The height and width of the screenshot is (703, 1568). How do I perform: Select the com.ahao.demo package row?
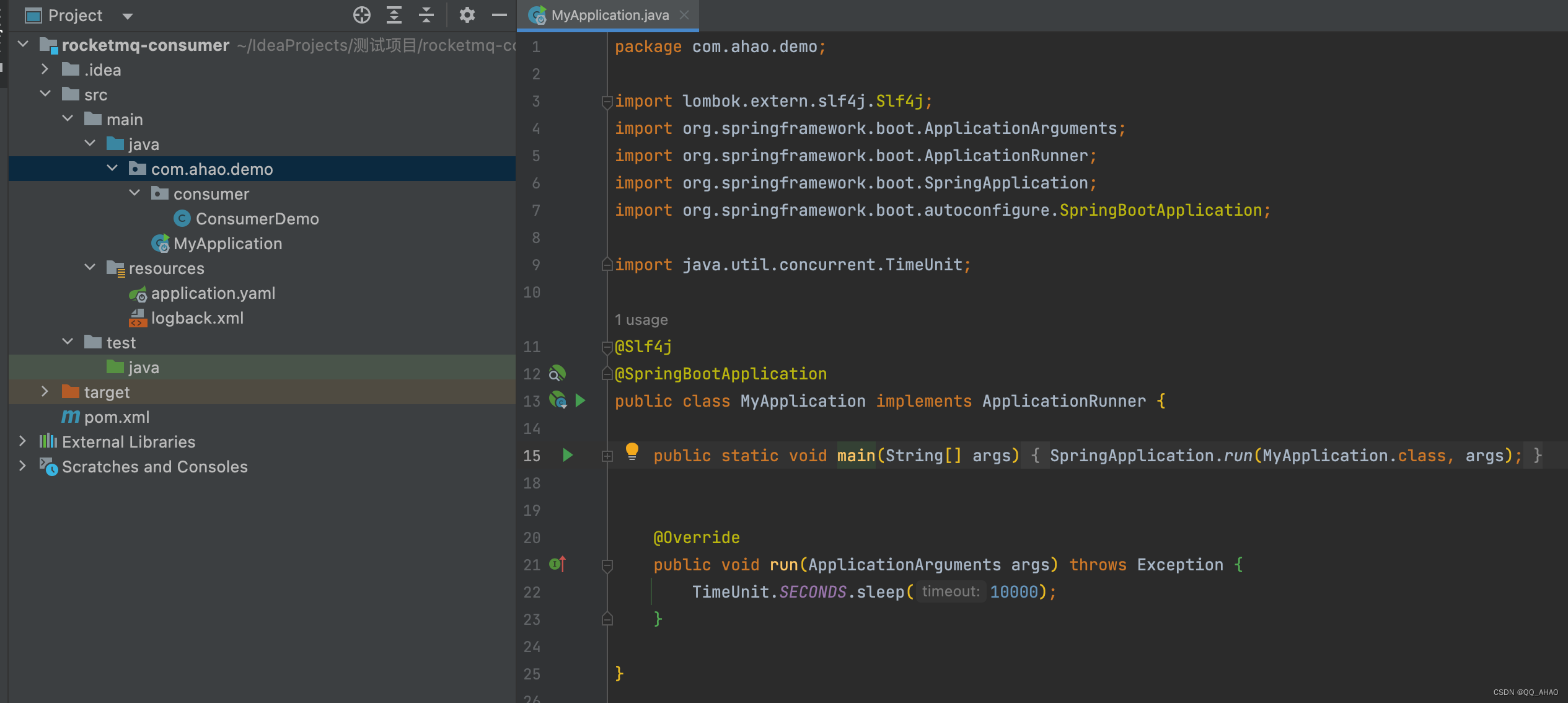(x=262, y=169)
